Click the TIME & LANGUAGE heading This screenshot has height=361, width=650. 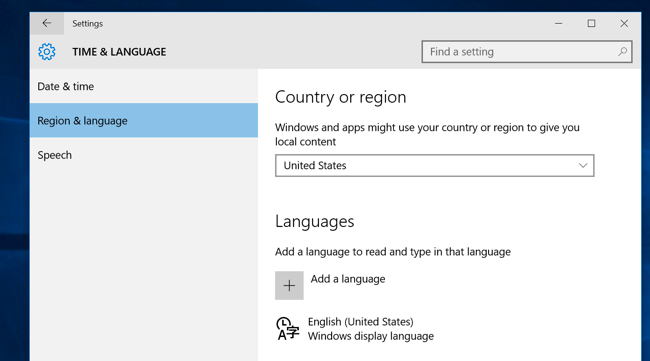point(119,52)
